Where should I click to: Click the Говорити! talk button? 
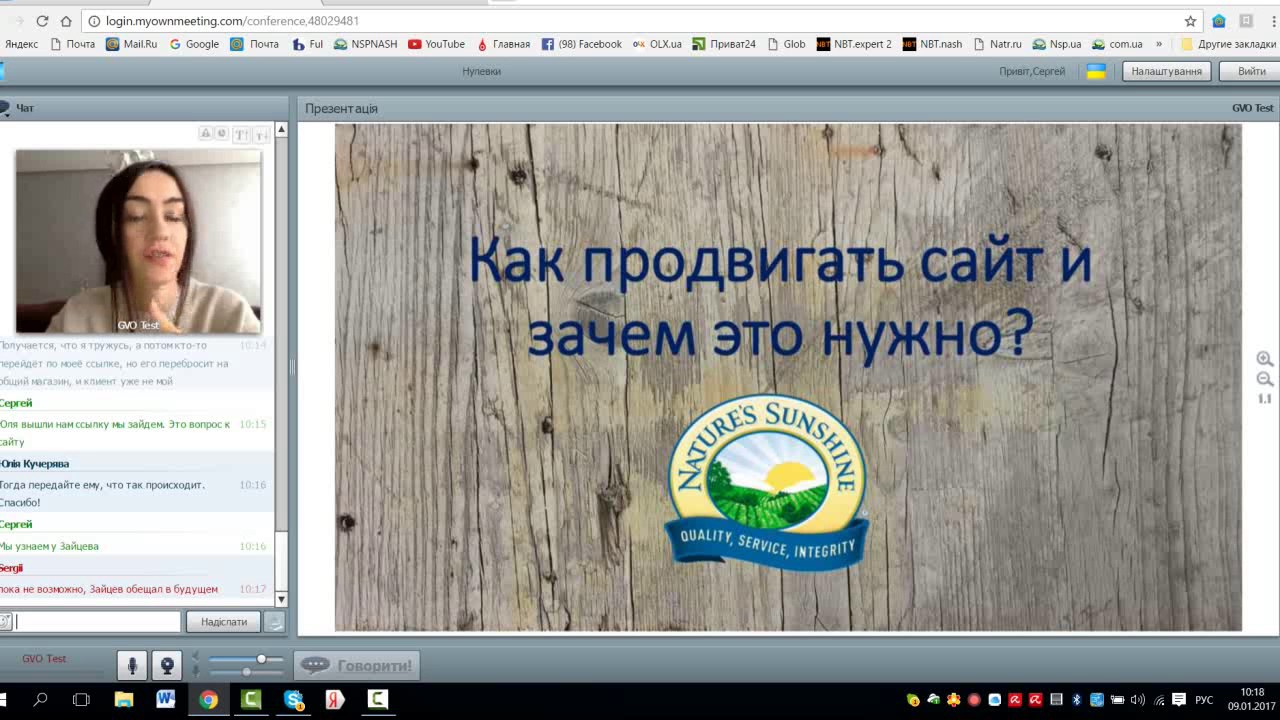(357, 665)
